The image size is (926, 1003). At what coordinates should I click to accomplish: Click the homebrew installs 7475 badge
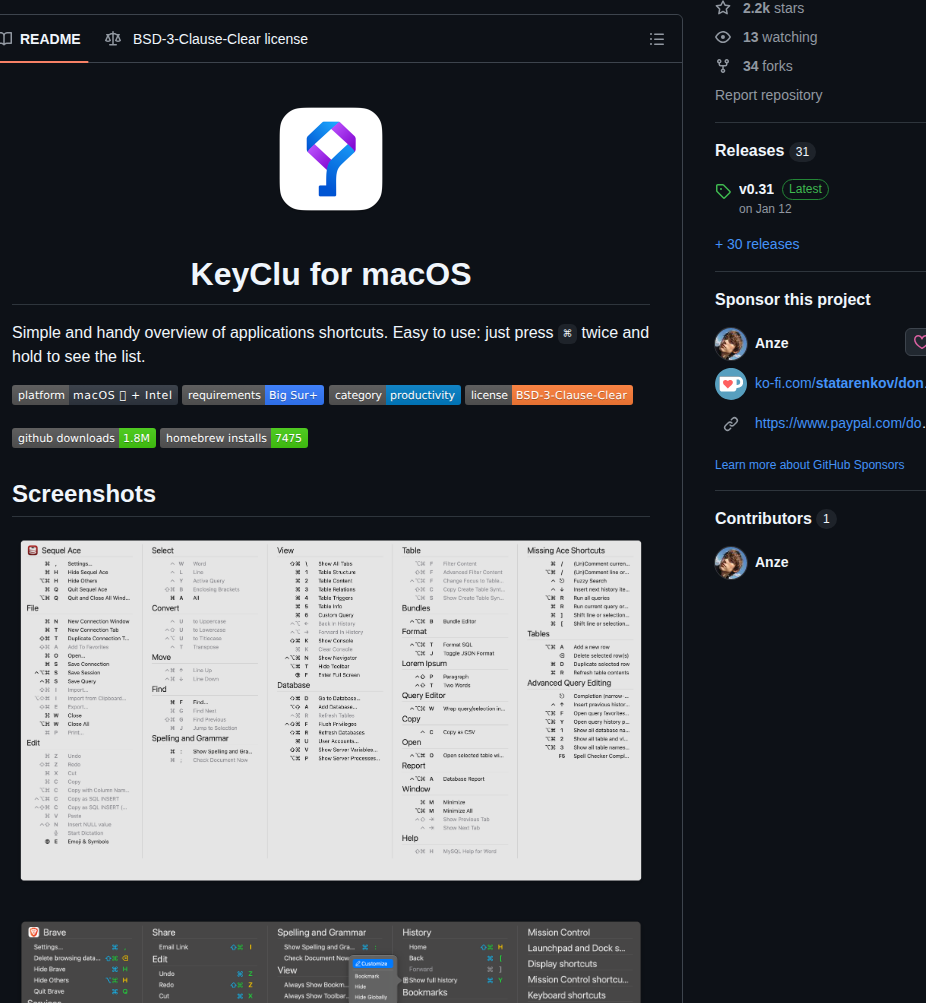pyautogui.click(x=233, y=438)
